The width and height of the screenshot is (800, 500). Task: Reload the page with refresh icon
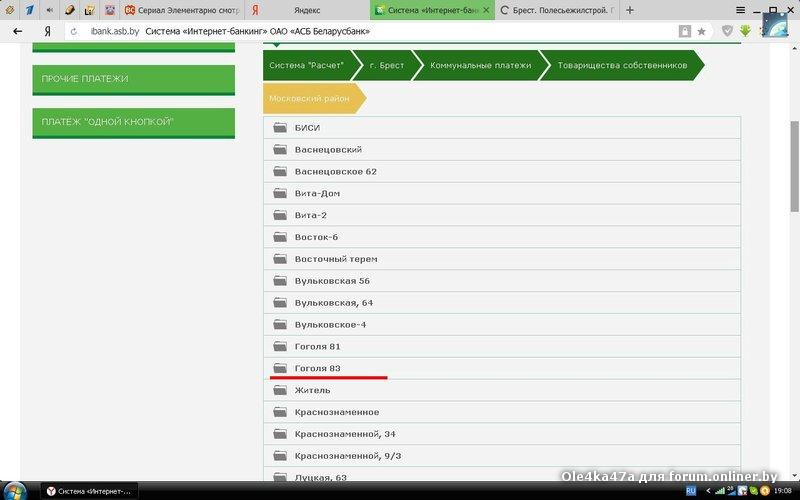tap(74, 32)
